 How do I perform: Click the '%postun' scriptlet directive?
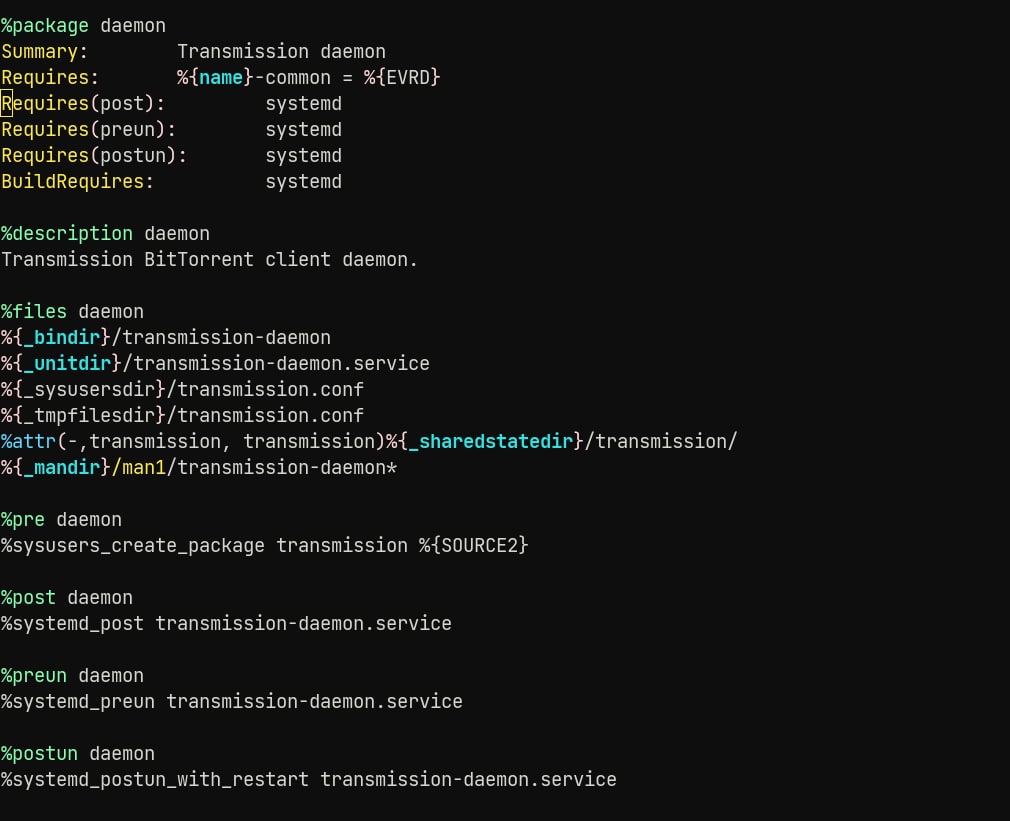(x=39, y=753)
